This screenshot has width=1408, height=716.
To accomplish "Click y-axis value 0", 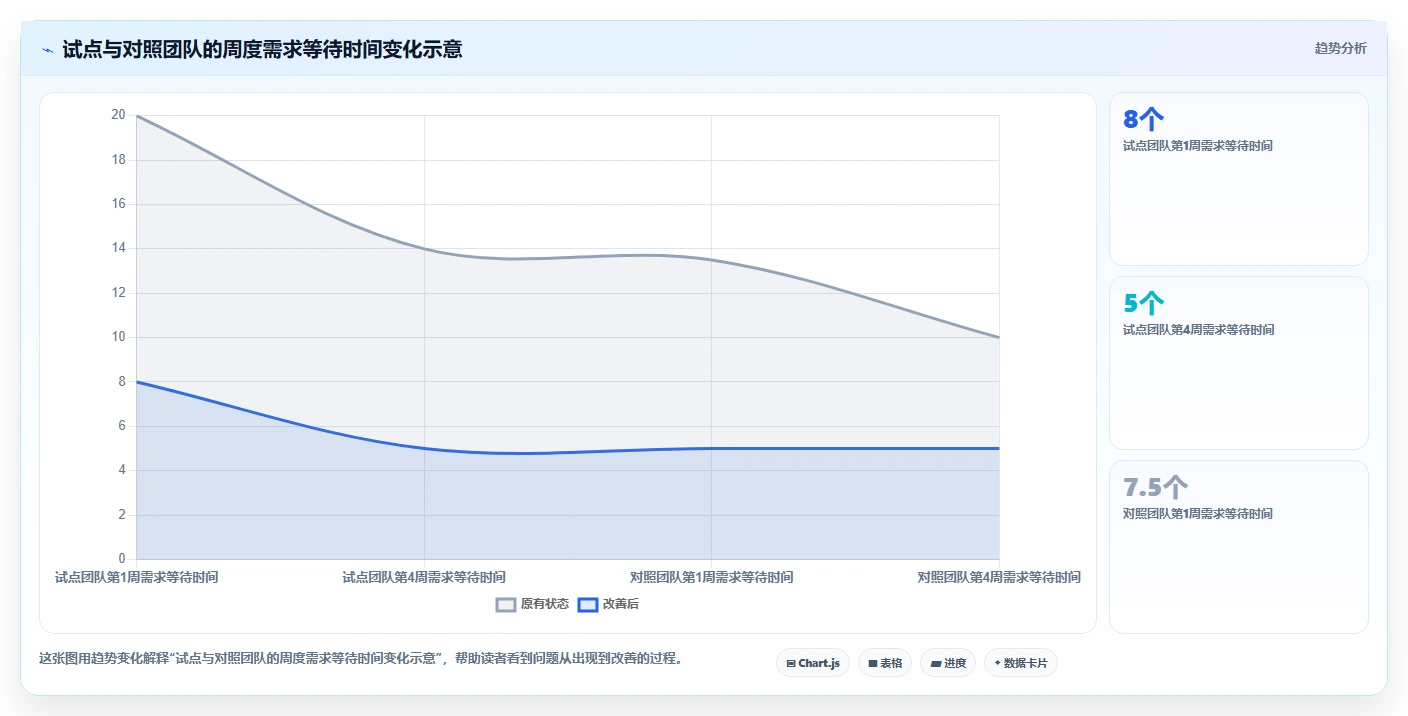I will [122, 558].
